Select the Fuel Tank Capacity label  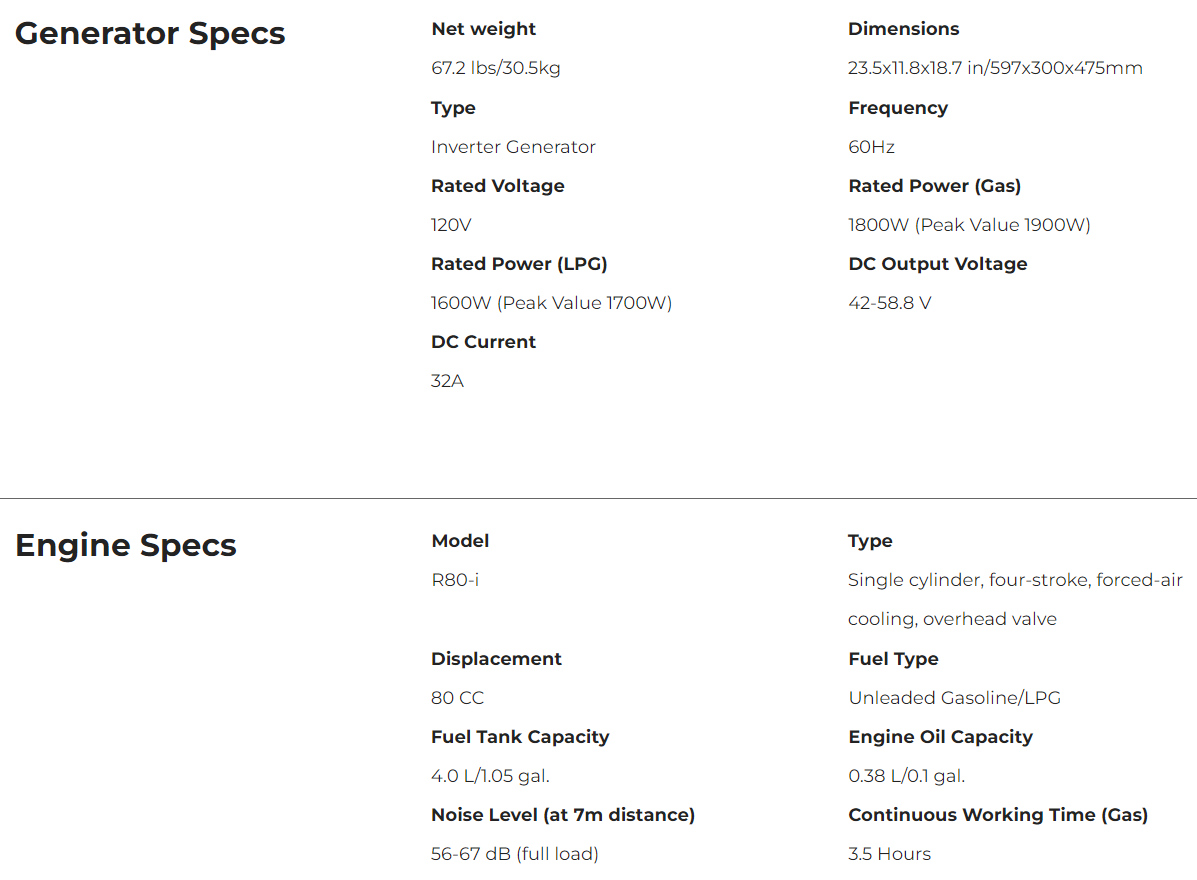[x=520, y=737]
